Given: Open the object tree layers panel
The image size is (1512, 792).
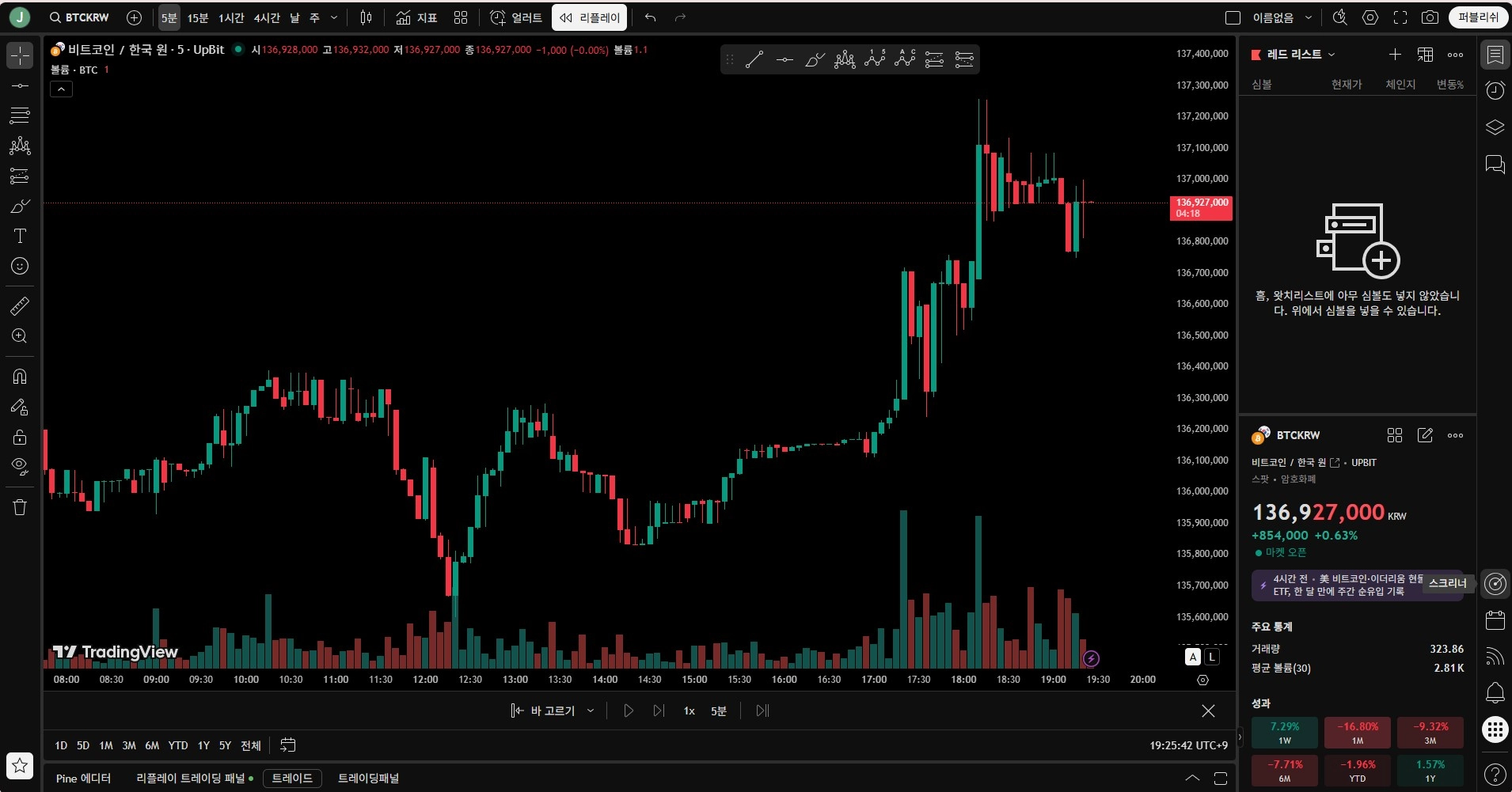Looking at the screenshot, I should [1495, 127].
